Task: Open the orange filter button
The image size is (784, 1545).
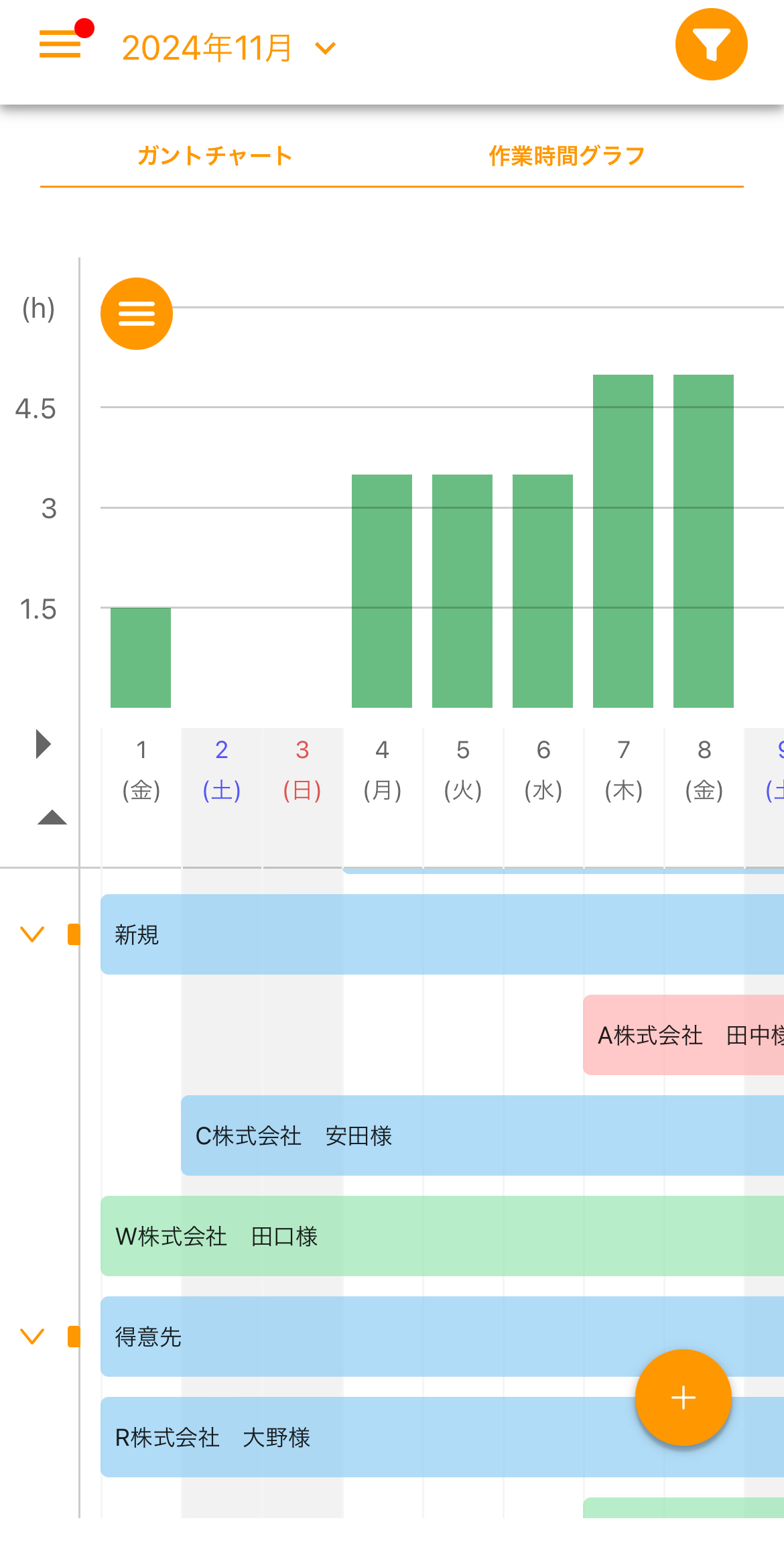Action: coord(711,44)
